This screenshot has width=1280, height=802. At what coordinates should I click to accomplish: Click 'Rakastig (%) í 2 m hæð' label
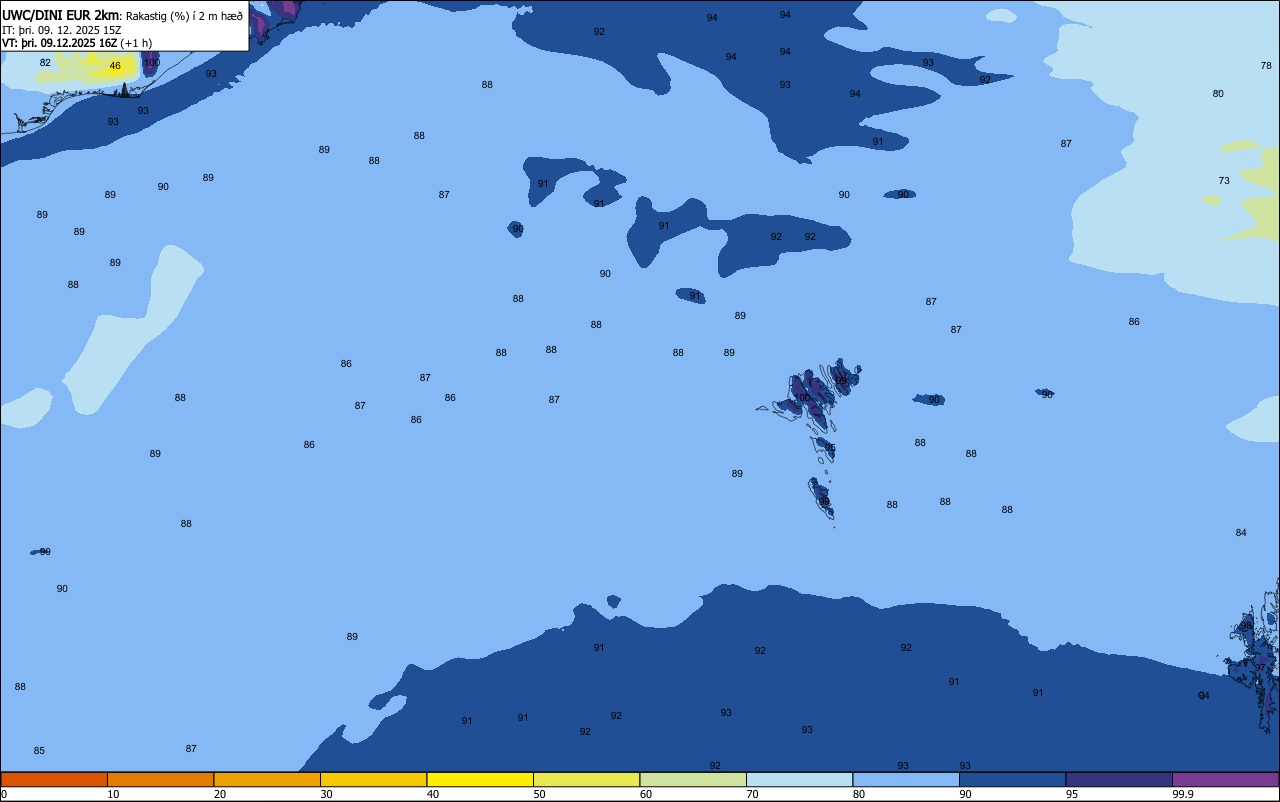click(x=184, y=16)
